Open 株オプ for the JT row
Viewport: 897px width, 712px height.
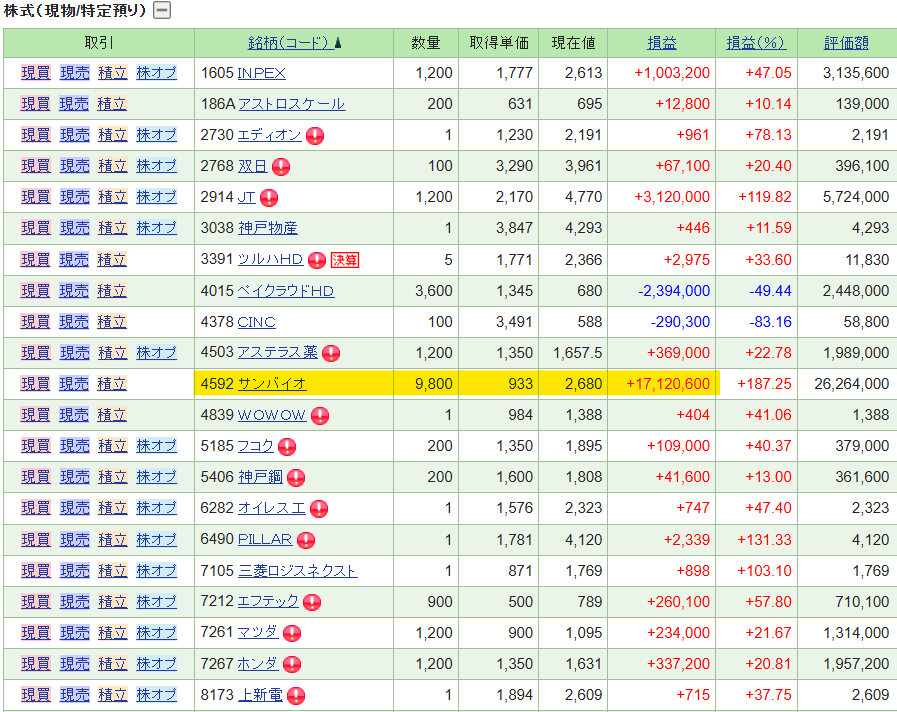tap(156, 197)
